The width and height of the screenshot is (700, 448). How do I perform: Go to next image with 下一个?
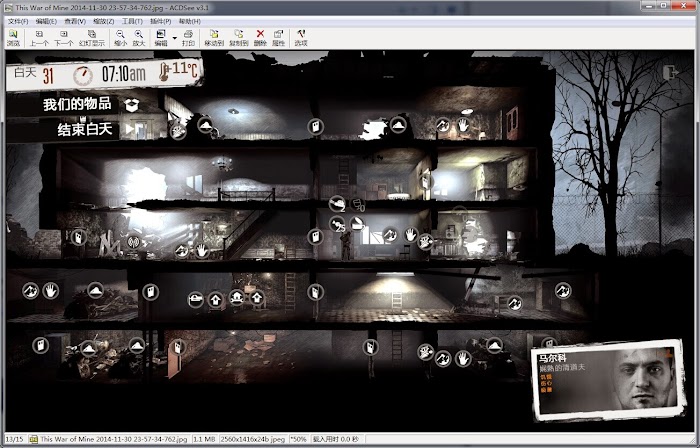click(x=64, y=38)
